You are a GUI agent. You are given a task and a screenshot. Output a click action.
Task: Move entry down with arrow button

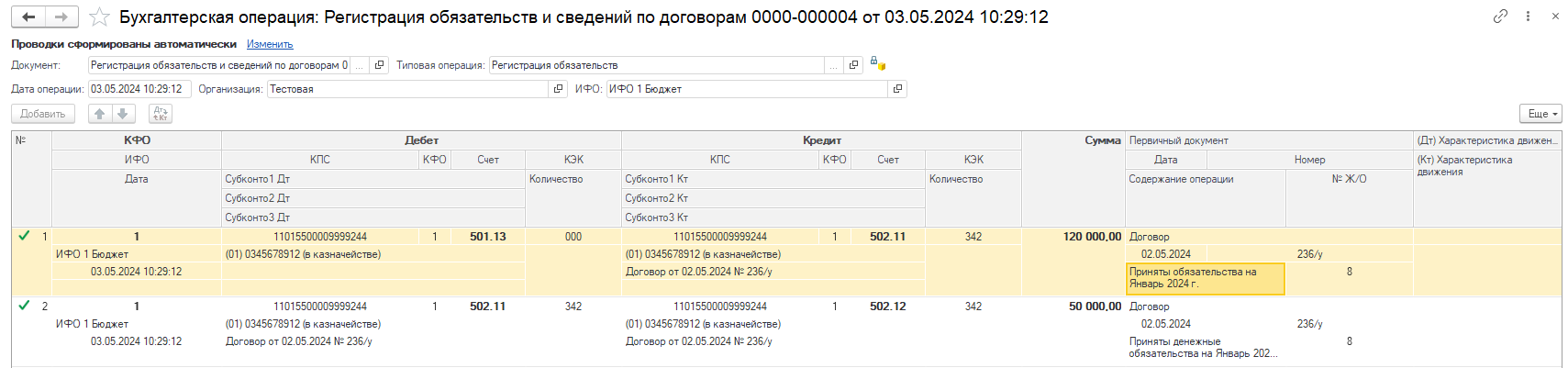click(x=123, y=114)
